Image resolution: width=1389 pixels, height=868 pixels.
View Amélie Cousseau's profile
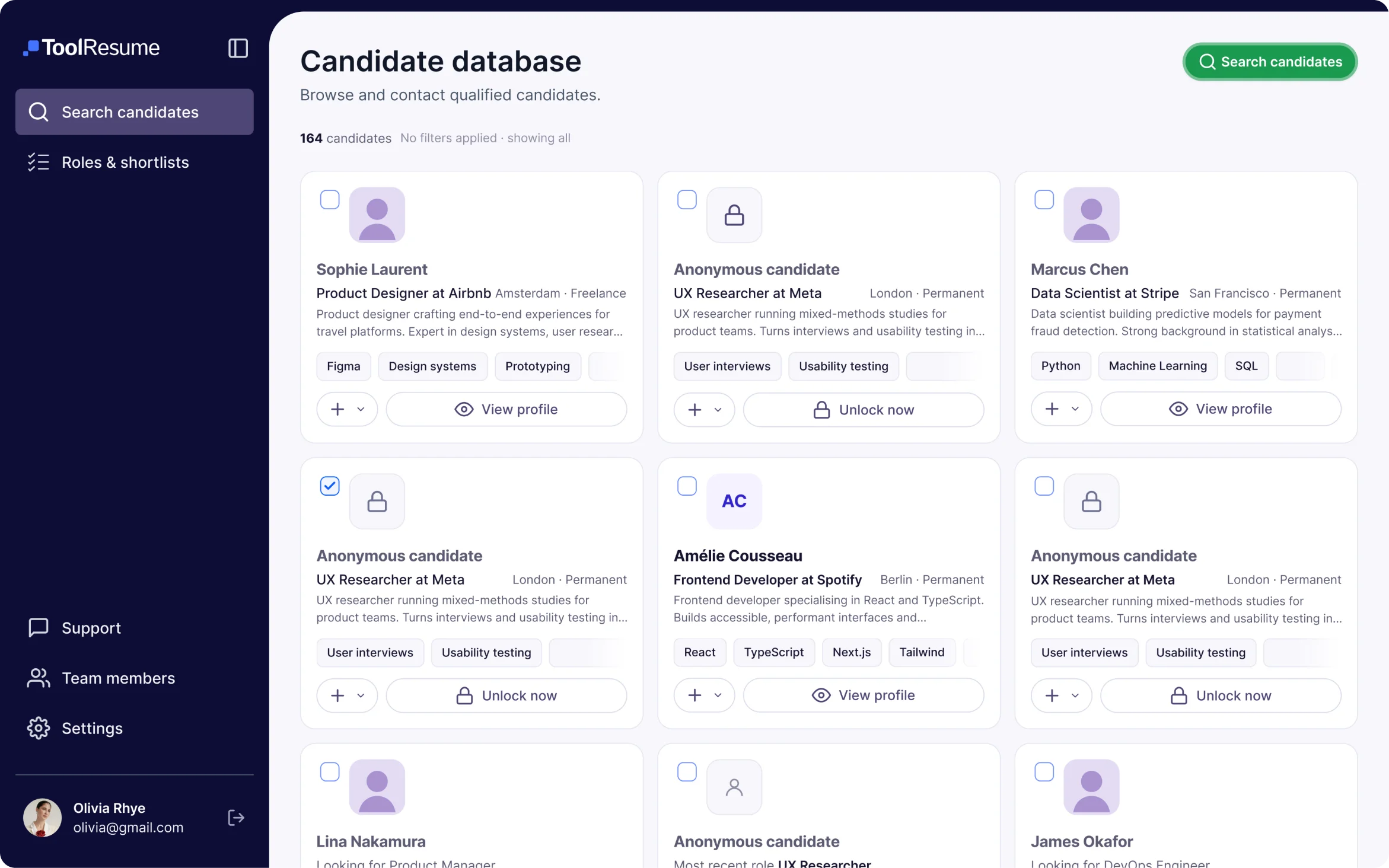[863, 695]
